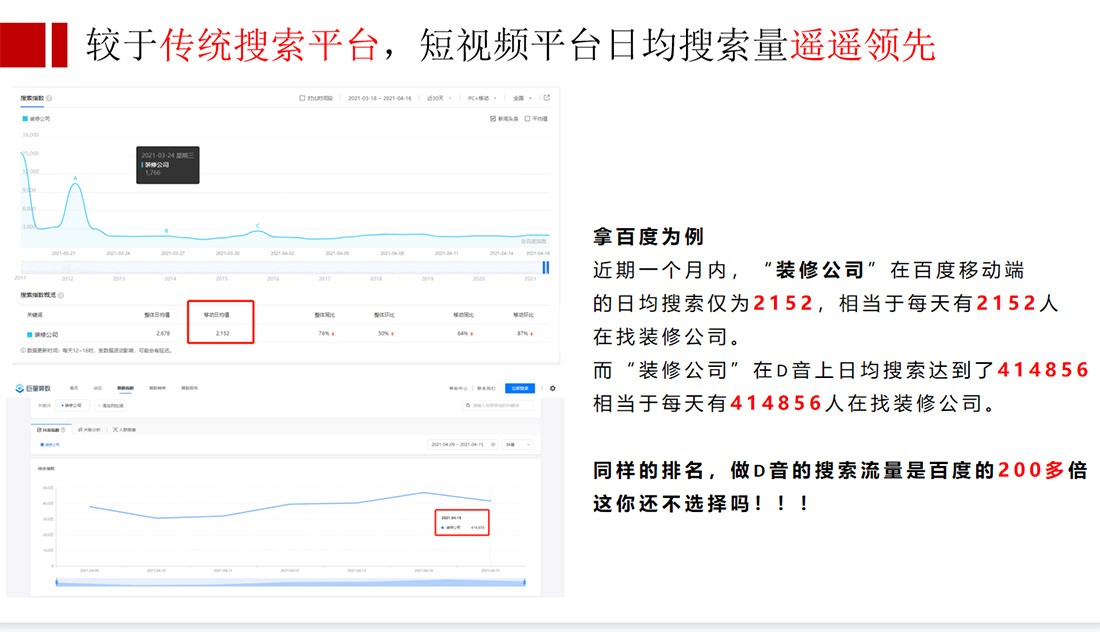
Task: Click the magnifier icon in keyword search box
Action: tap(468, 406)
